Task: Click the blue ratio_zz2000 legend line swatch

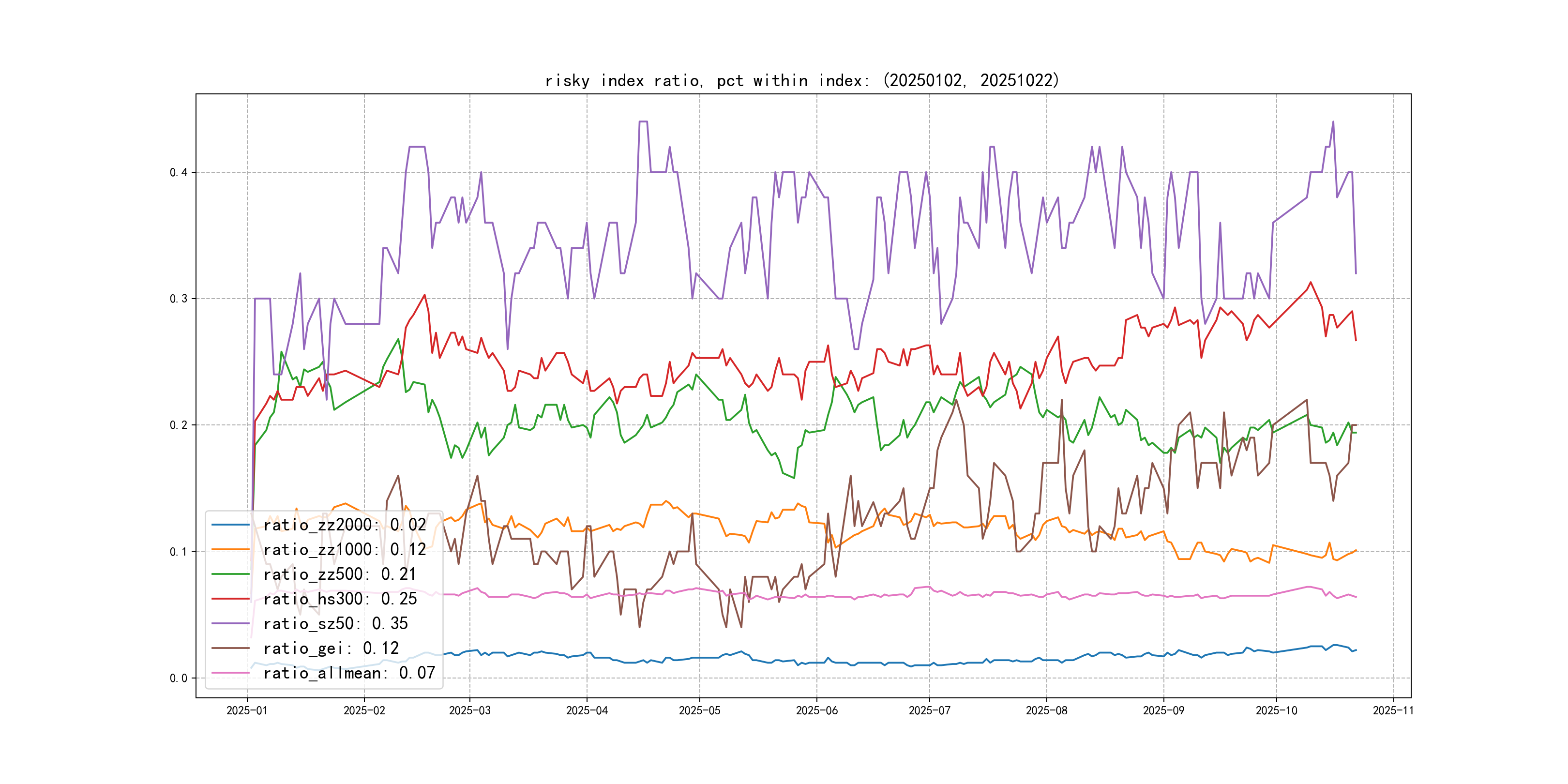Action: 230,525
